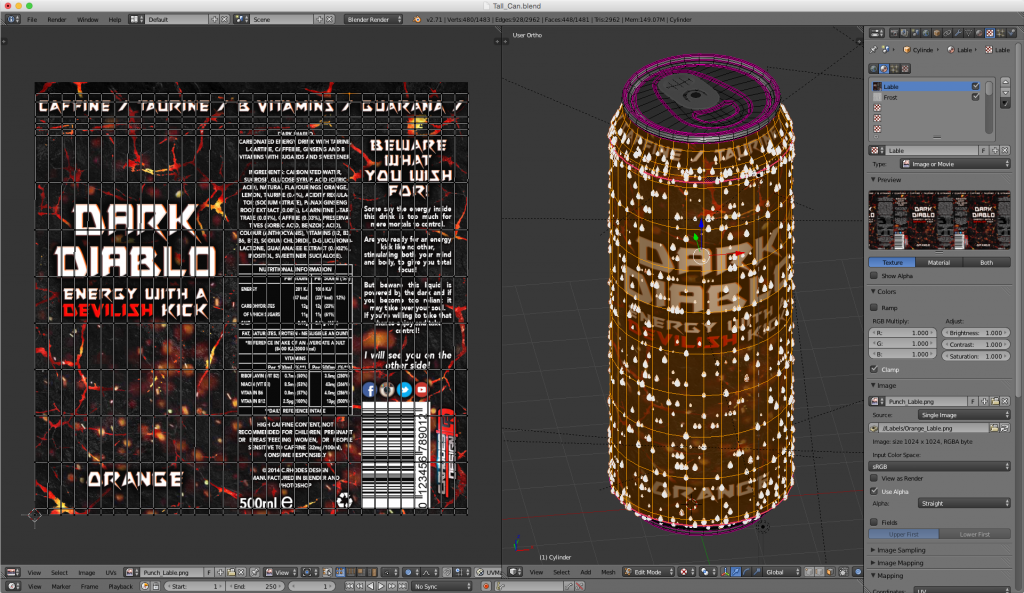Open the Render menu
1024x593 pixels.
click(57, 19)
